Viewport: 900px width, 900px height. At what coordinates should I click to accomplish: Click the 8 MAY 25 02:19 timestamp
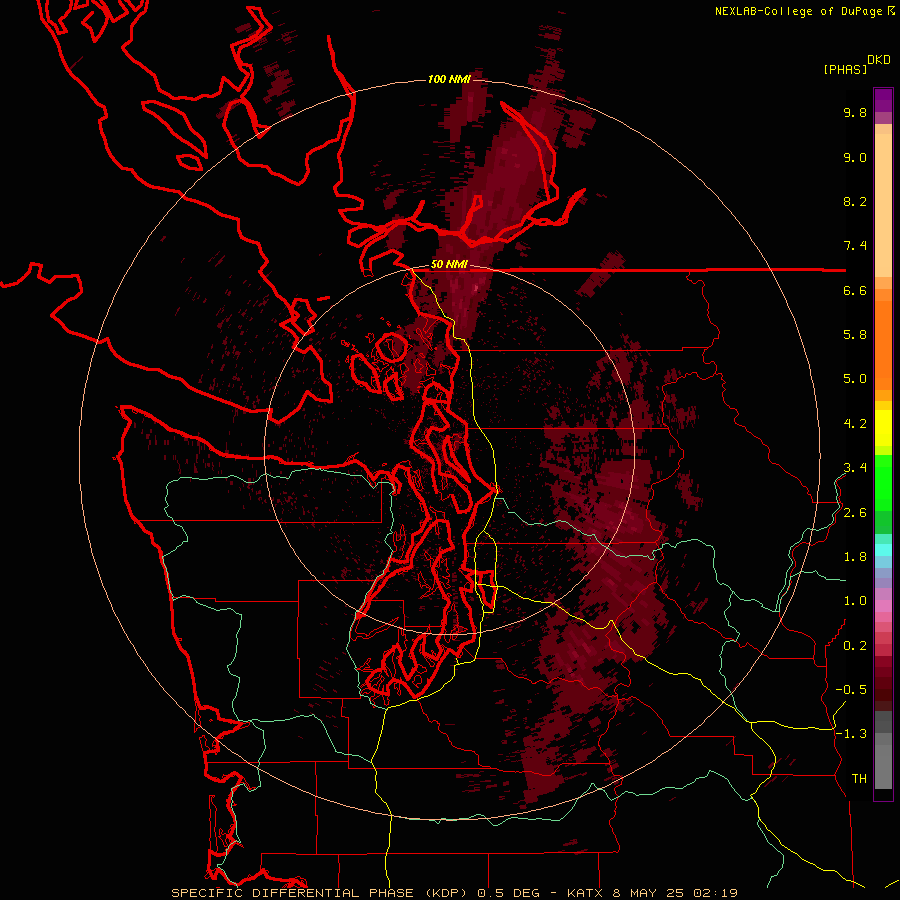point(675,893)
